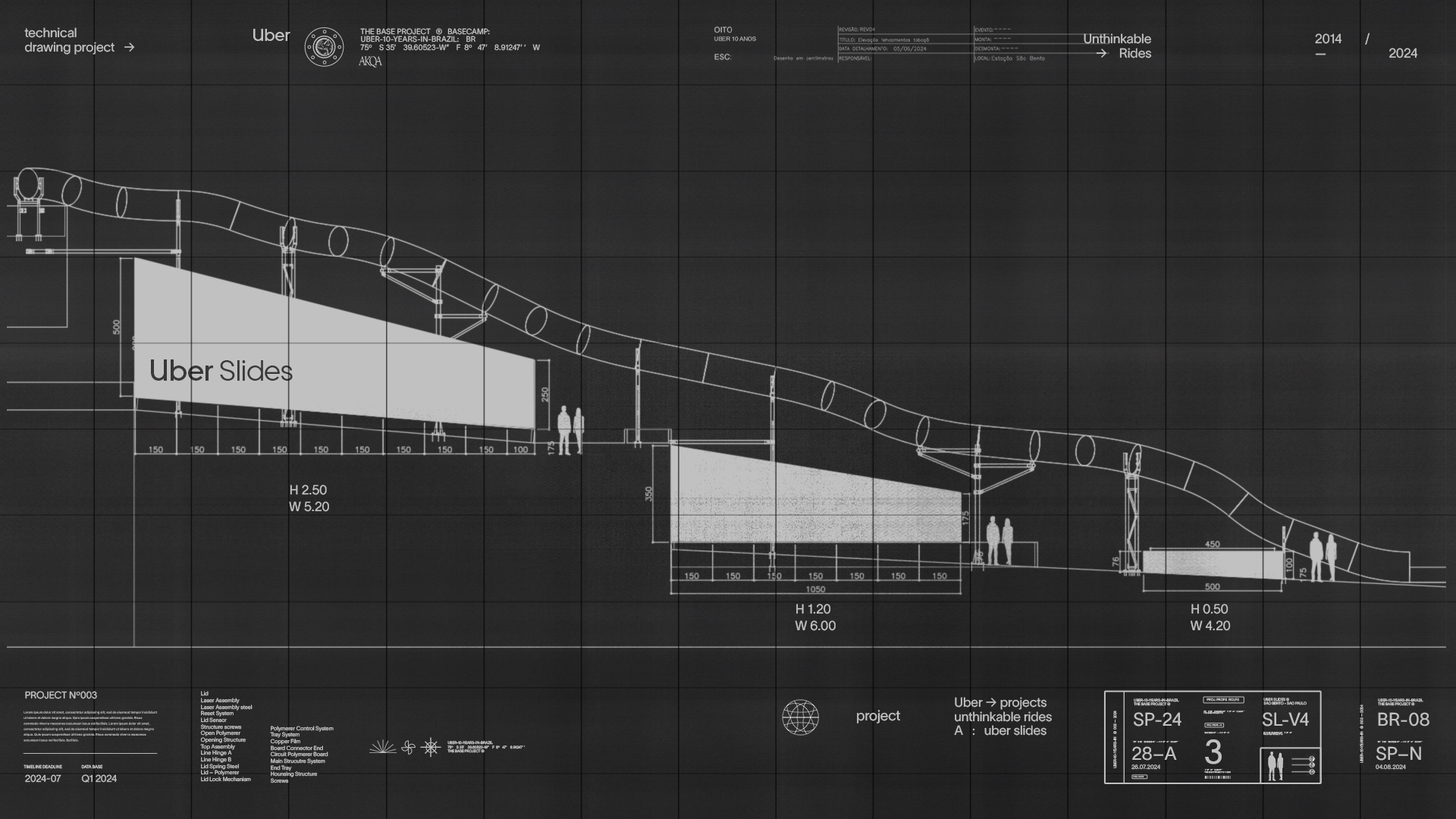Click the PROJECT Nº003 heading

coord(61,695)
